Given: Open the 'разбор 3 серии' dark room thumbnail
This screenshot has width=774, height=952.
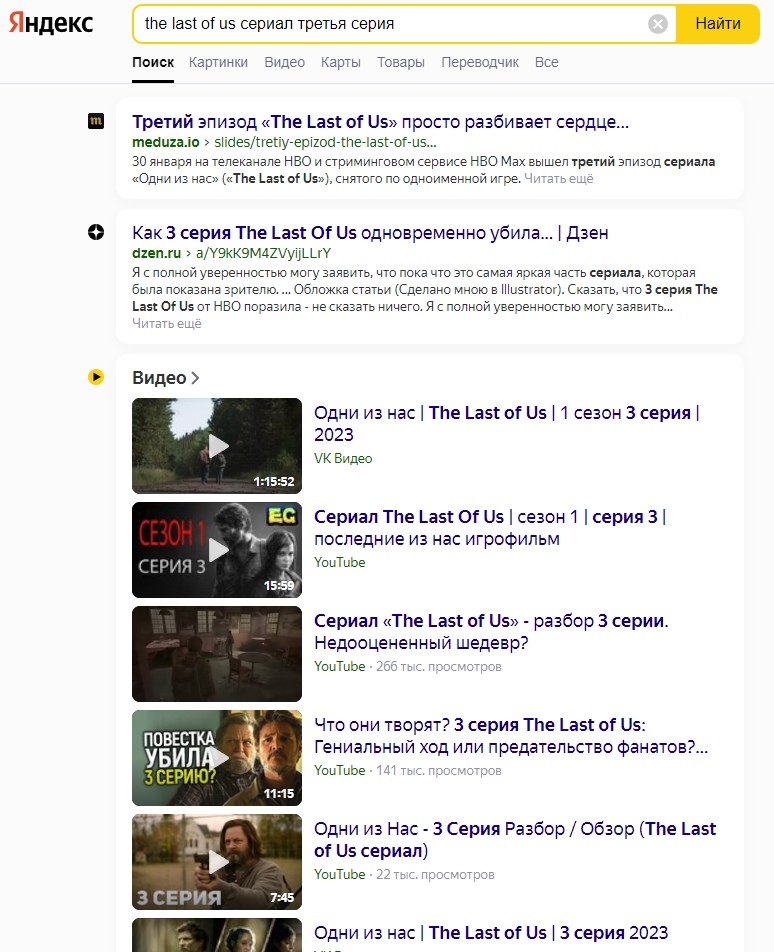Looking at the screenshot, I should point(217,654).
